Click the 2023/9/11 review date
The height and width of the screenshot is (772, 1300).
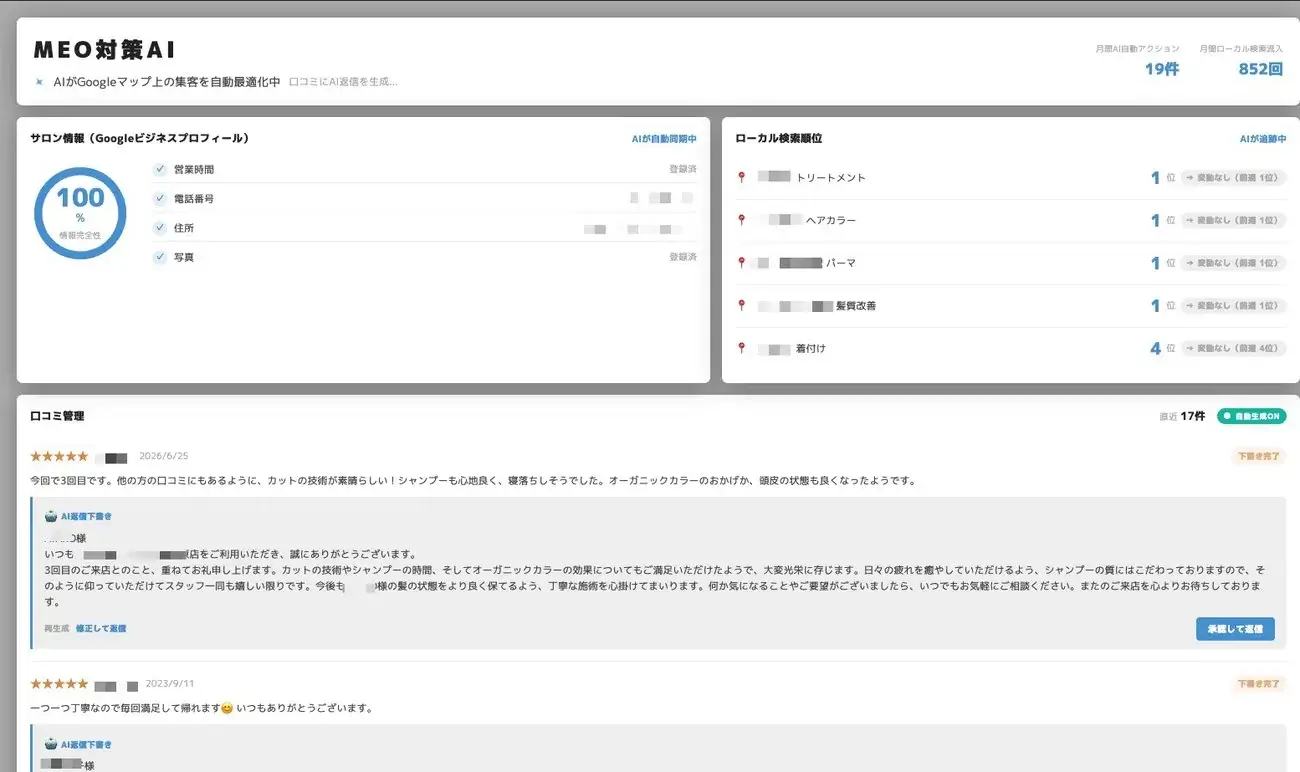170,684
